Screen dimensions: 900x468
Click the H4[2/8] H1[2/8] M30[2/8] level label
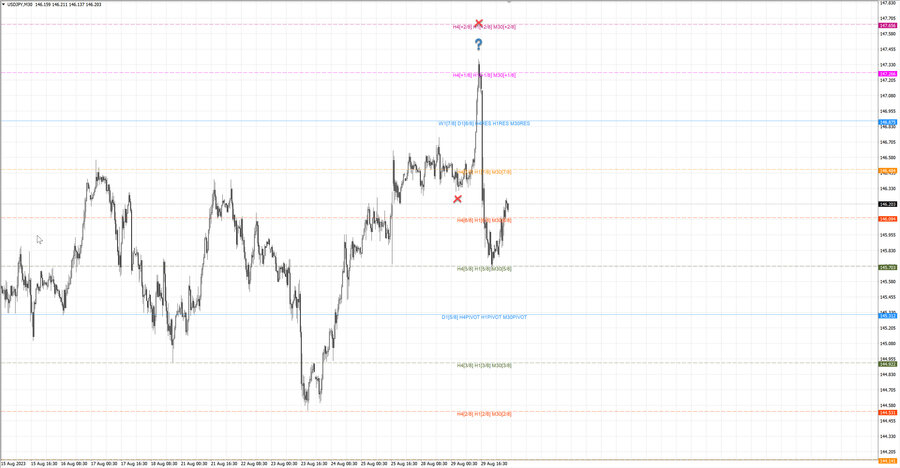[484, 413]
